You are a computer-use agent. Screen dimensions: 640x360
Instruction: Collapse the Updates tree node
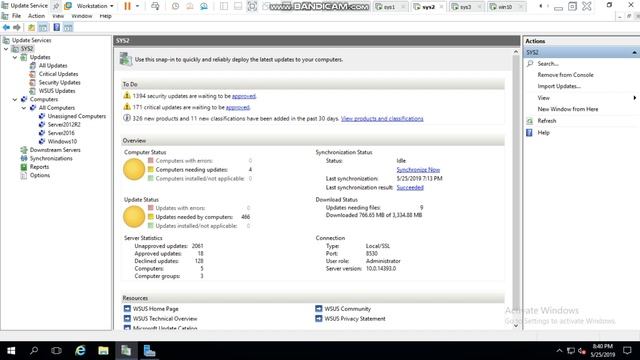(15, 57)
